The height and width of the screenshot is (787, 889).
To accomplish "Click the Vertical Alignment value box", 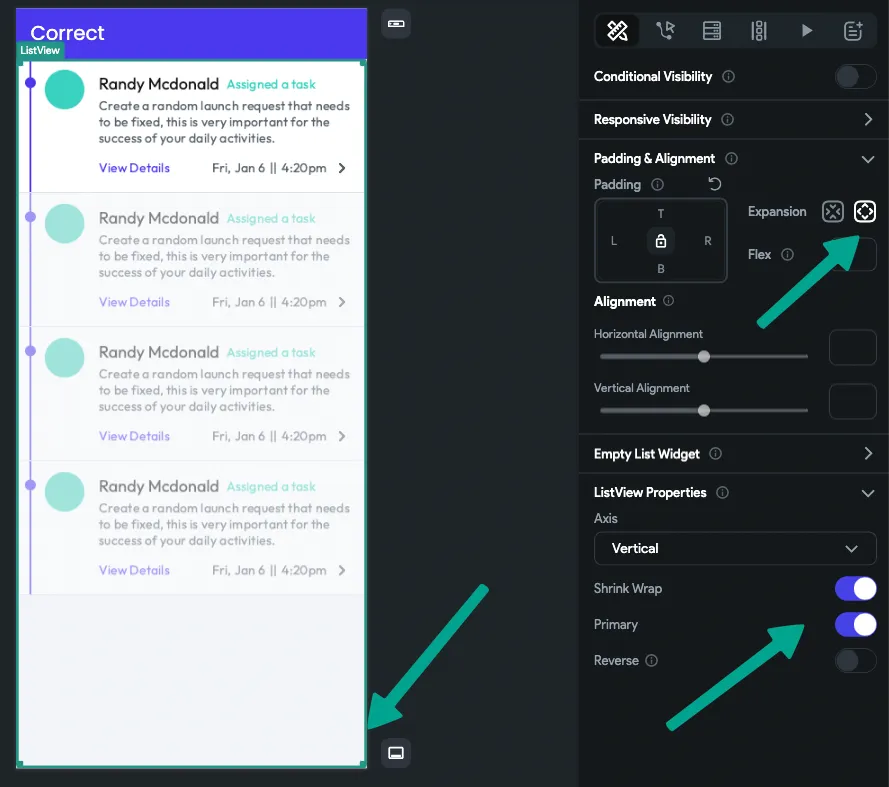I will (853, 401).
